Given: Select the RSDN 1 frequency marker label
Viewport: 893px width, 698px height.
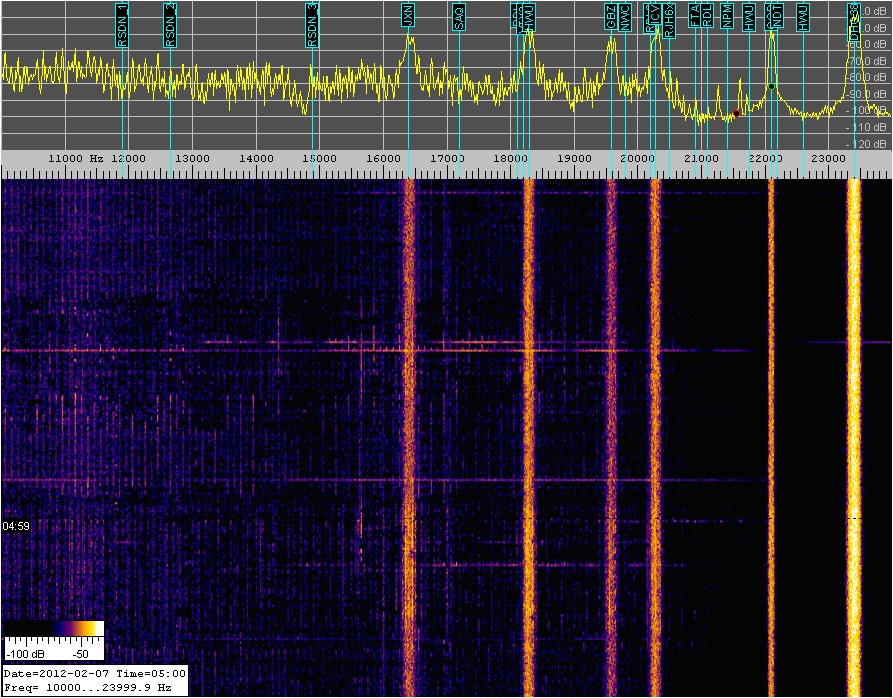Looking at the screenshot, I should pyautogui.click(x=122, y=25).
